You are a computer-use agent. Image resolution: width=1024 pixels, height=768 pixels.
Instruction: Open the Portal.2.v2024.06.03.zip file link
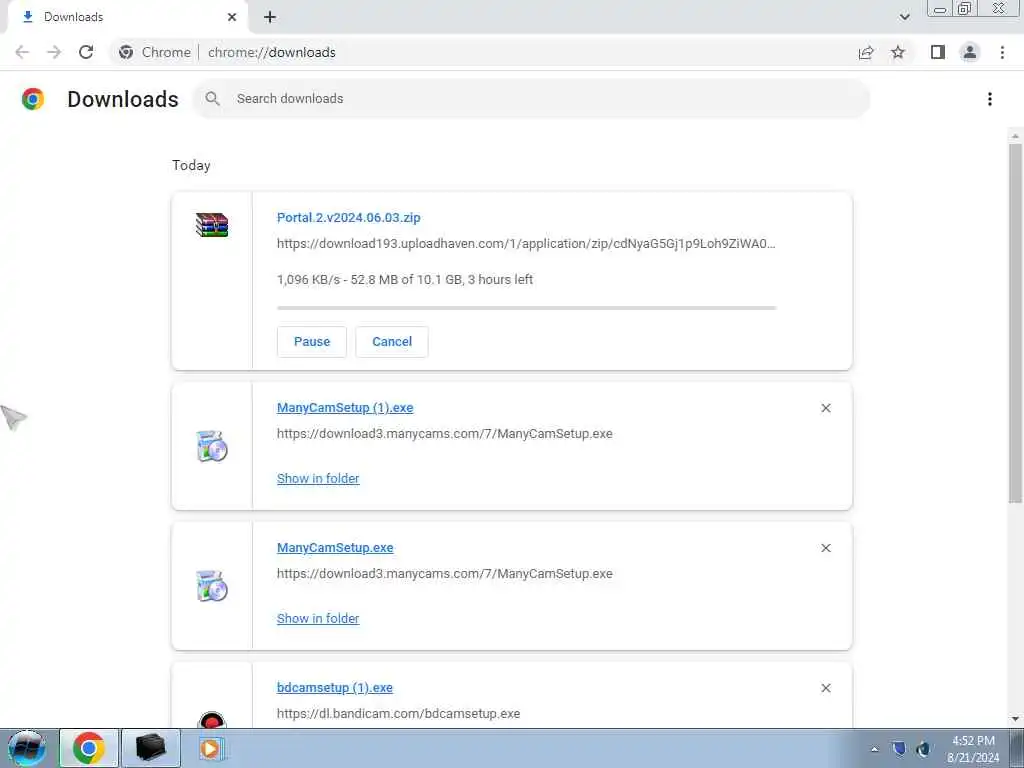pos(349,217)
